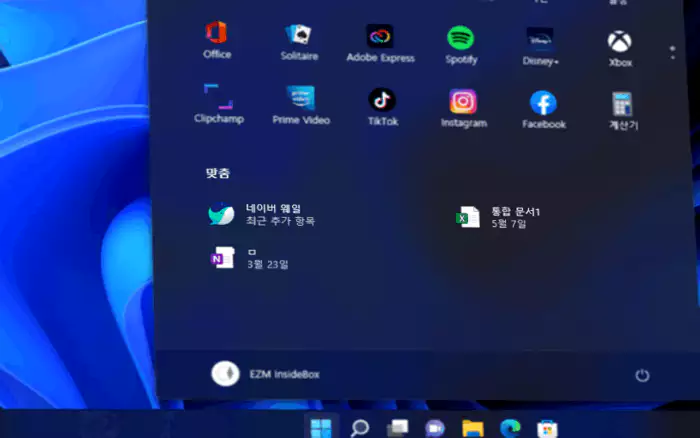Open the 계산기 calculator app
700x438 pixels.
tap(623, 111)
